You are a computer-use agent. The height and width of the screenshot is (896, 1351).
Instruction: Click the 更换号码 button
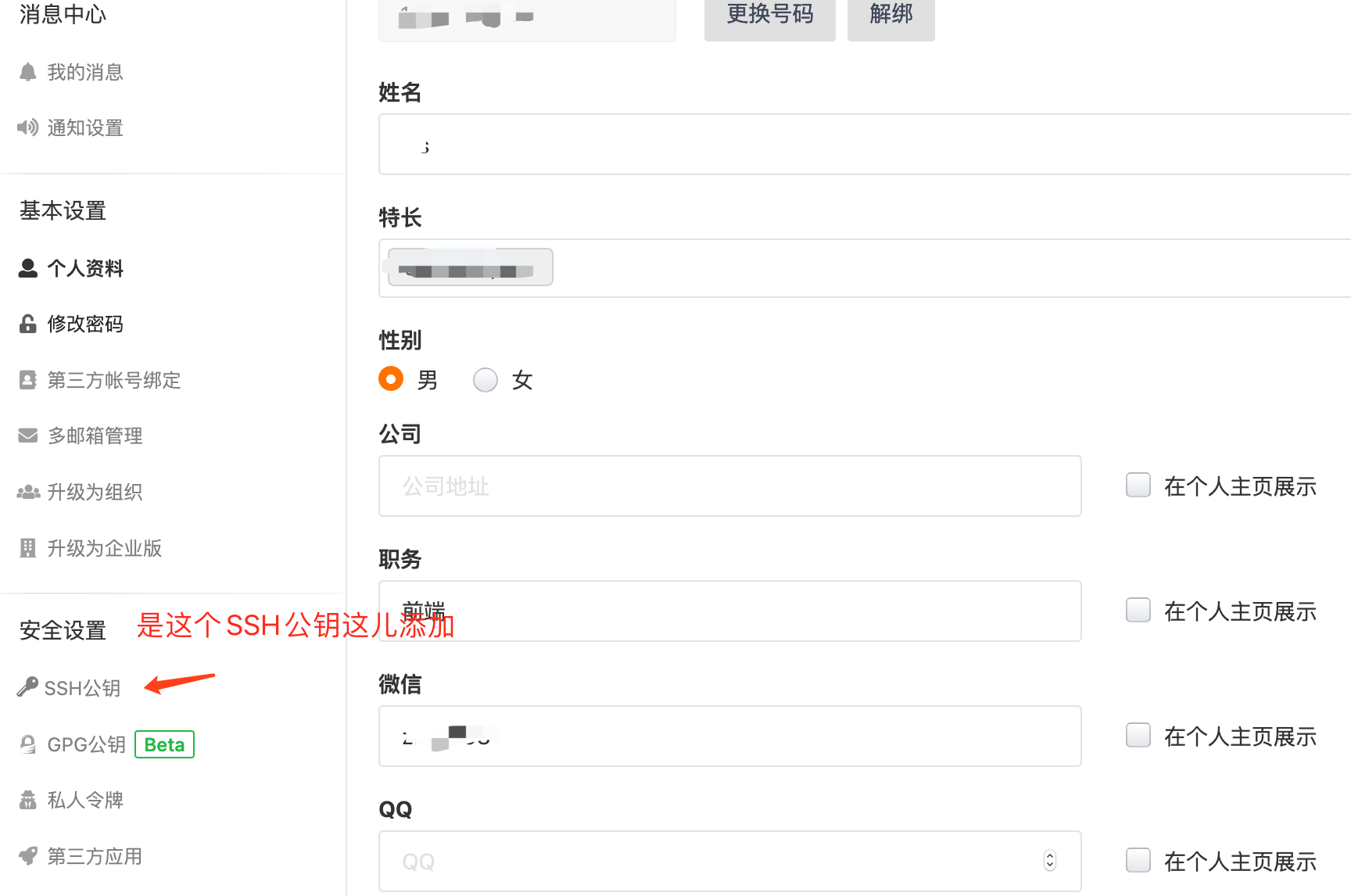click(769, 16)
